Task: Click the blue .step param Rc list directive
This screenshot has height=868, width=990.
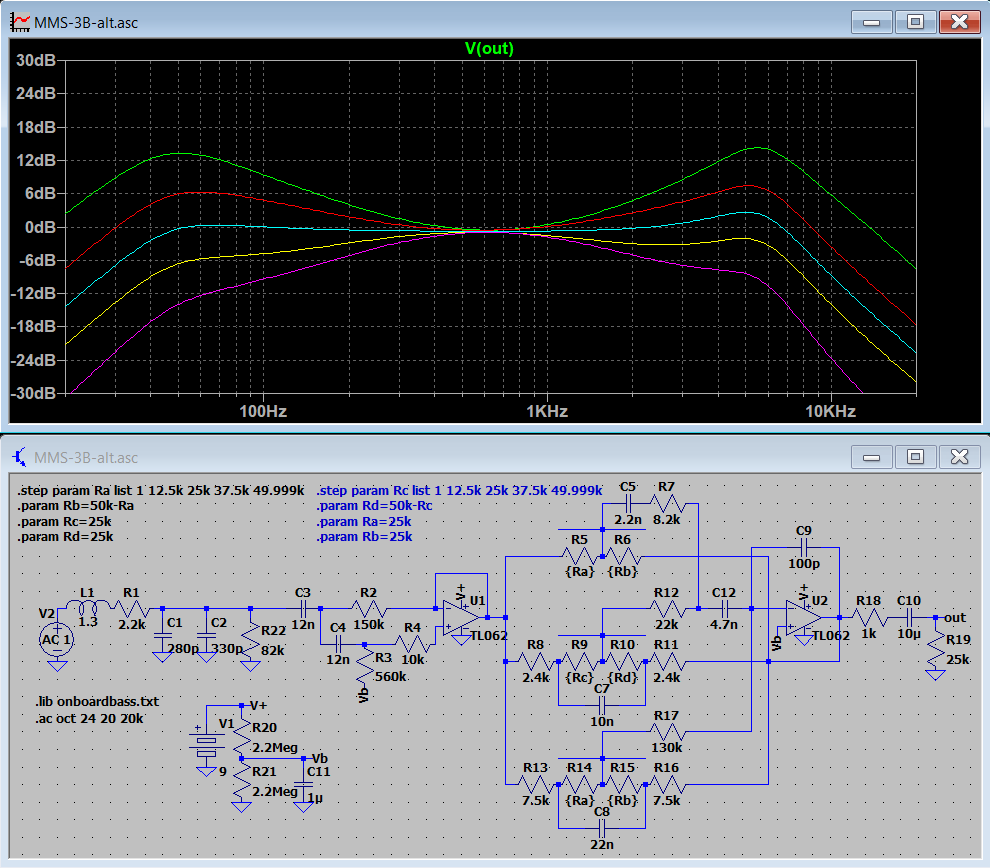Action: tap(459, 490)
